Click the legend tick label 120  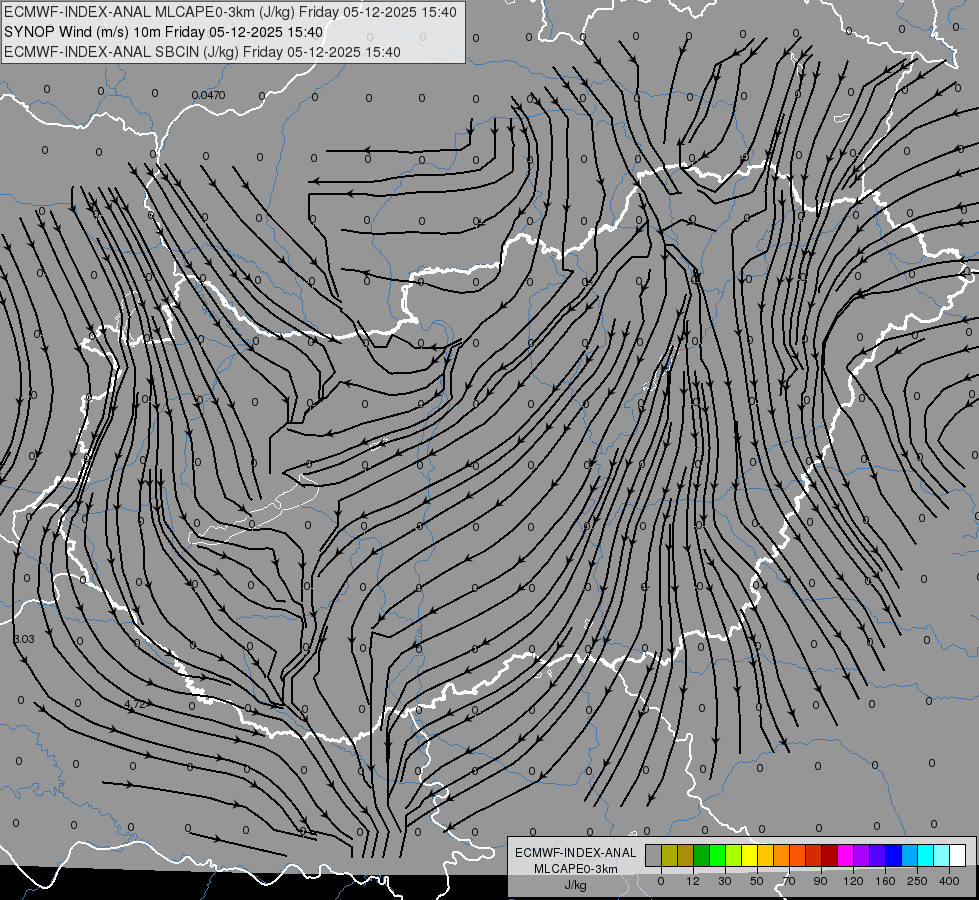(854, 881)
